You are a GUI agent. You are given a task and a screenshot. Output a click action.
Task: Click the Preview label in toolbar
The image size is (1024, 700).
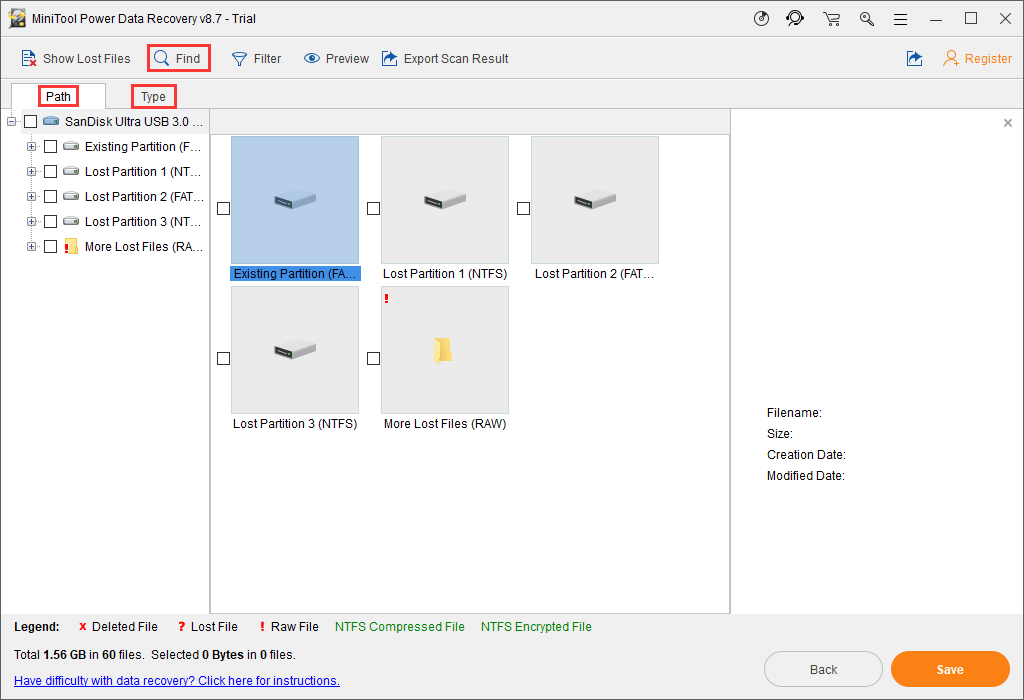(347, 59)
